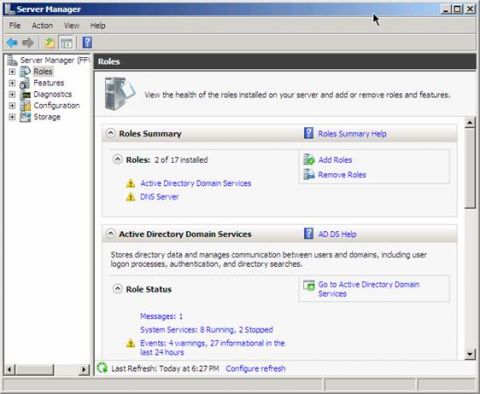Open the View menu
This screenshot has height=394, width=480.
71,25
